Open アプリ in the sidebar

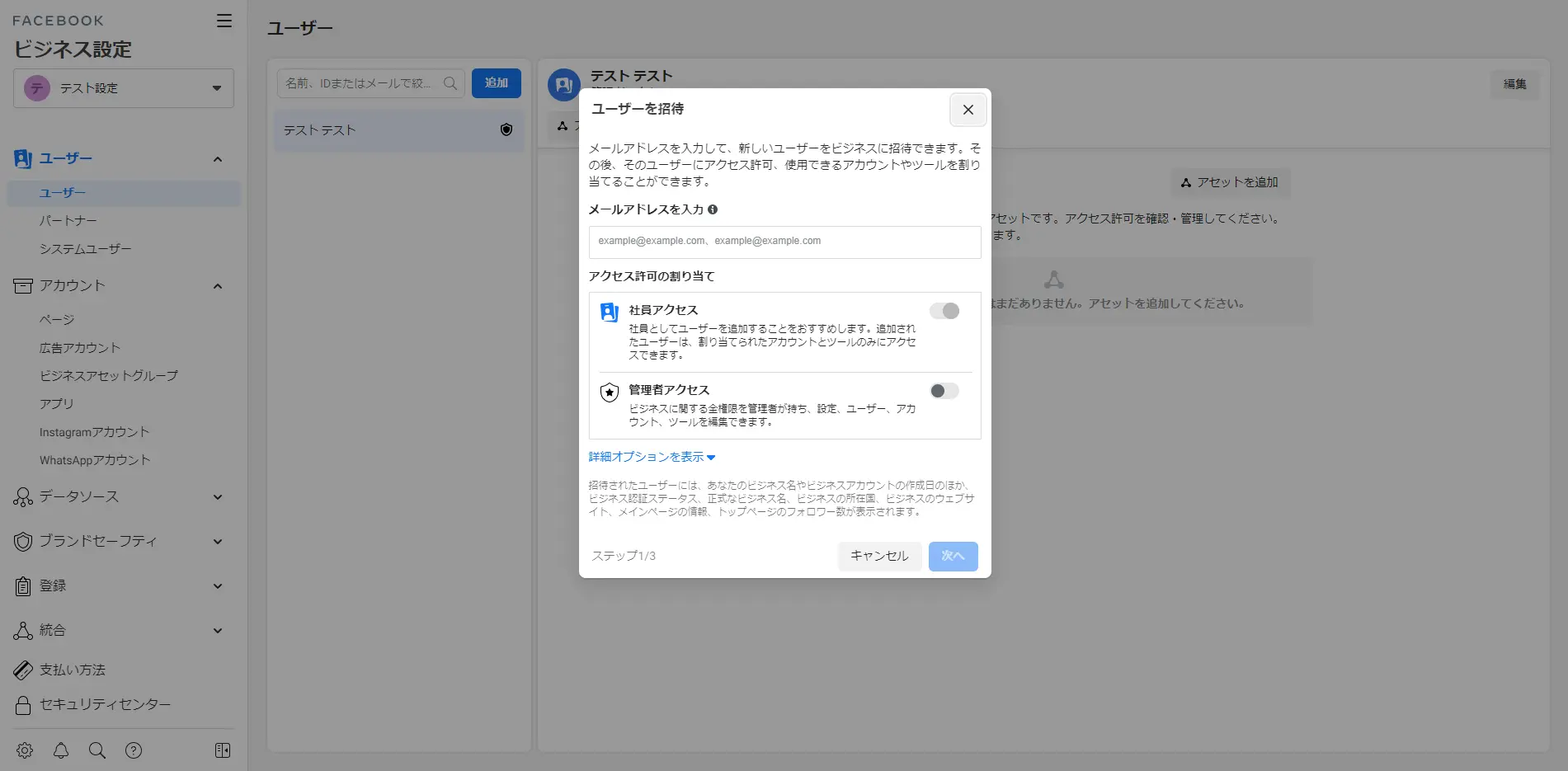coord(57,404)
